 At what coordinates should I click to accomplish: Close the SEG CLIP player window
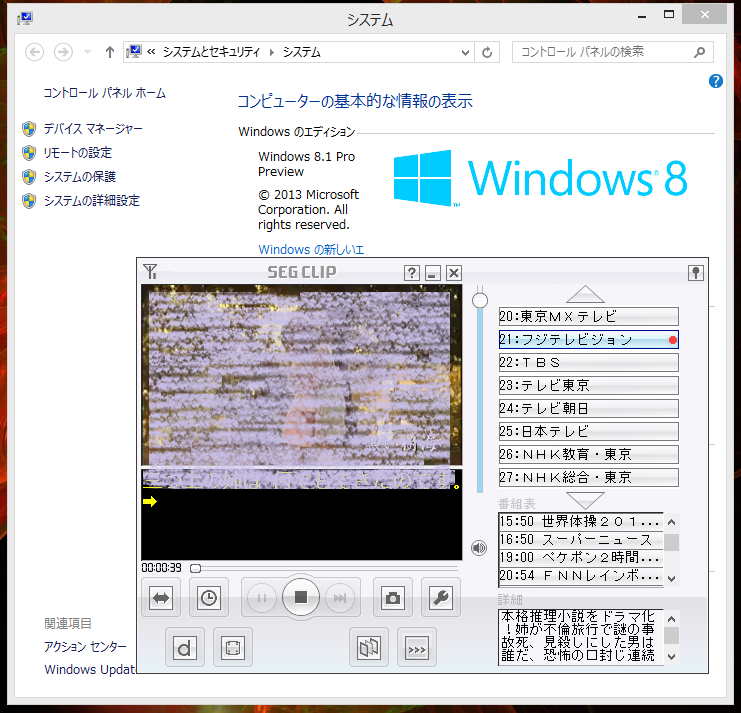454,273
